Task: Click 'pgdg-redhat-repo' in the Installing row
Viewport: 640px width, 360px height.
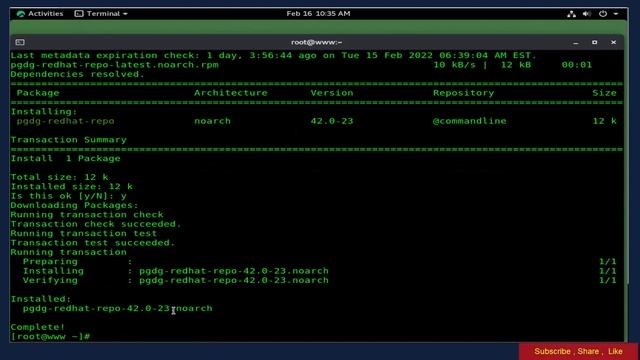Action: click(x=65, y=121)
